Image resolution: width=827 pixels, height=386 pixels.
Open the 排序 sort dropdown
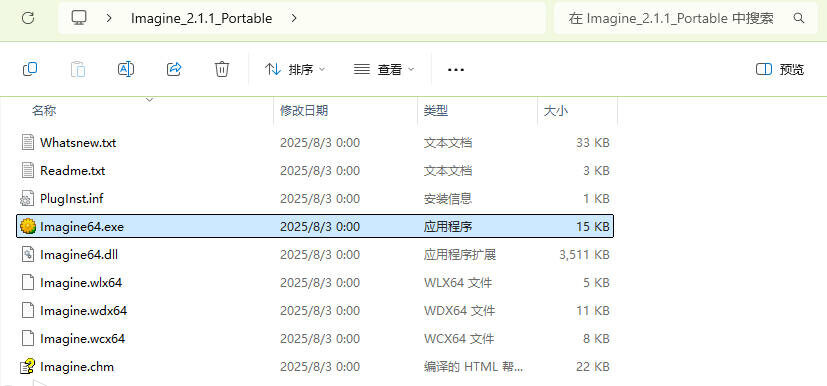(295, 69)
